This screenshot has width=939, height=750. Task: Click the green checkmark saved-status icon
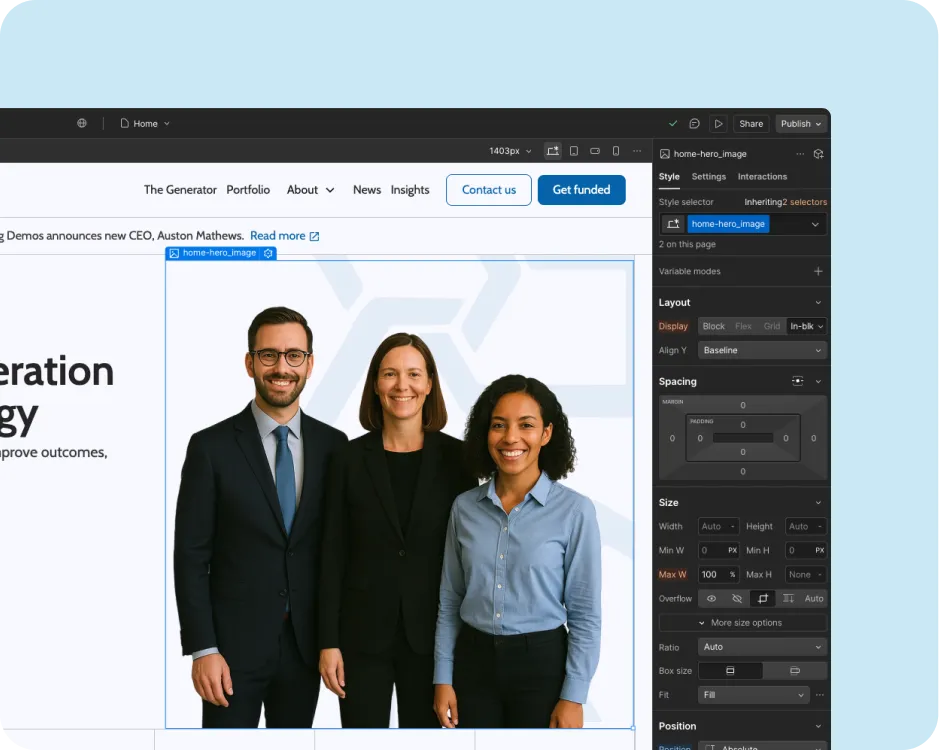click(x=673, y=123)
